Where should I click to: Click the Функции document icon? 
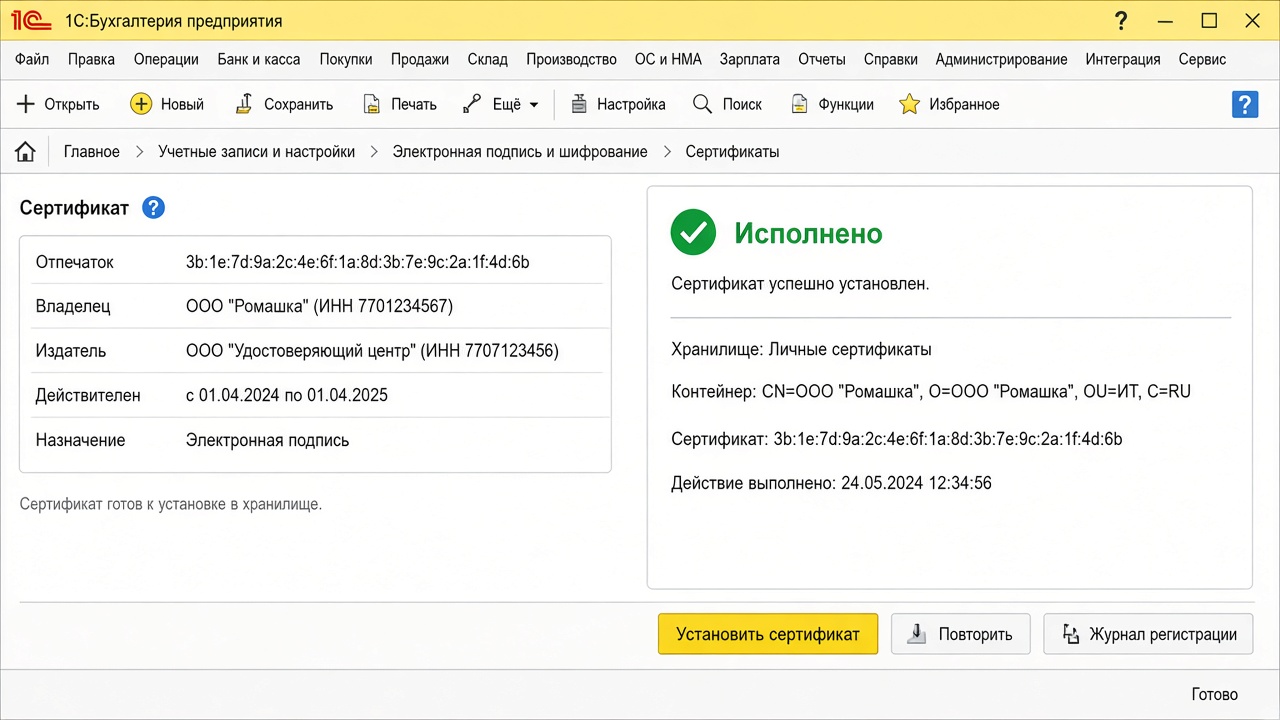[799, 104]
